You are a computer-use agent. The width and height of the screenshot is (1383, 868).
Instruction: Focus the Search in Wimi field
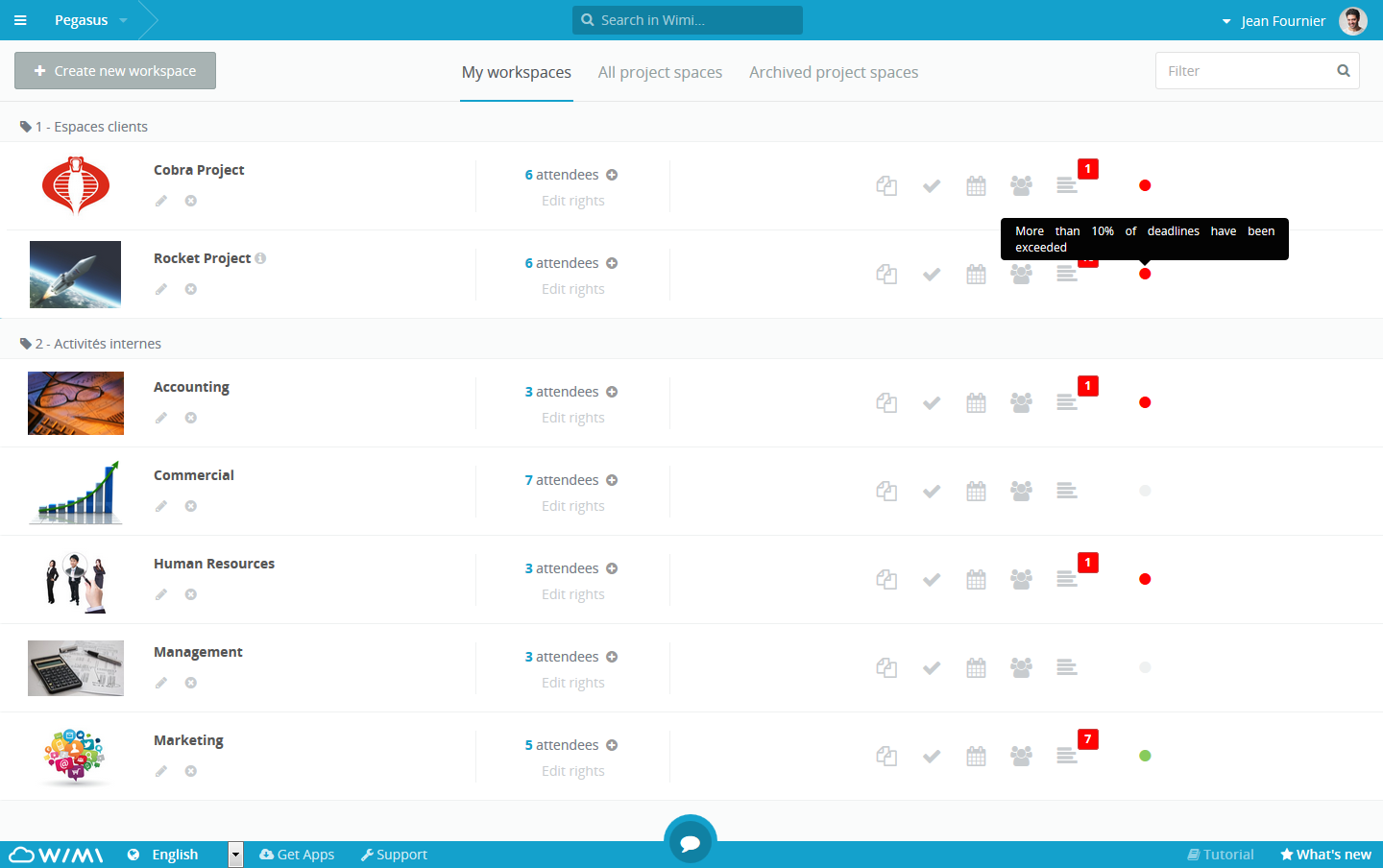(688, 20)
